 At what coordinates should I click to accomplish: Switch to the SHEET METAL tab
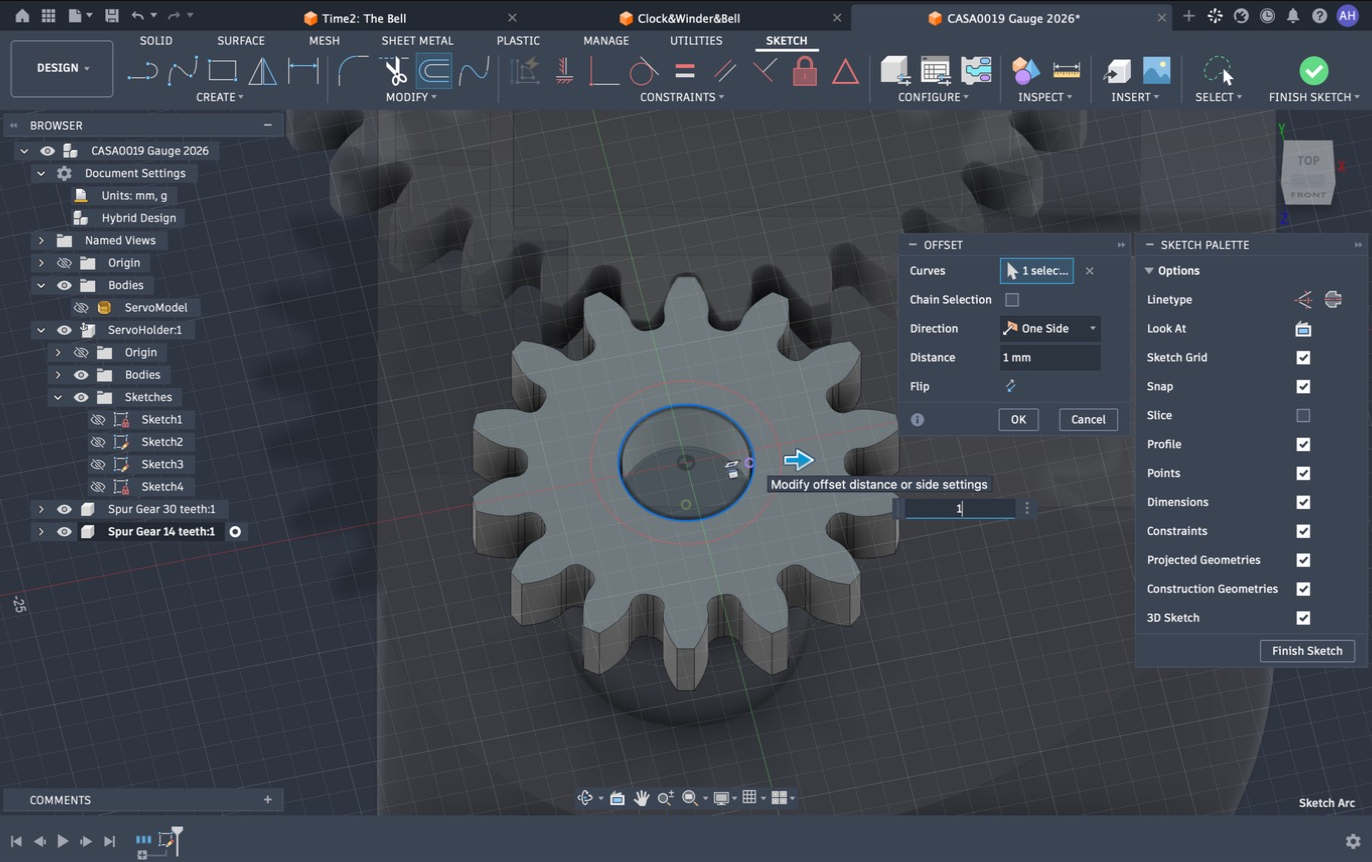417,41
